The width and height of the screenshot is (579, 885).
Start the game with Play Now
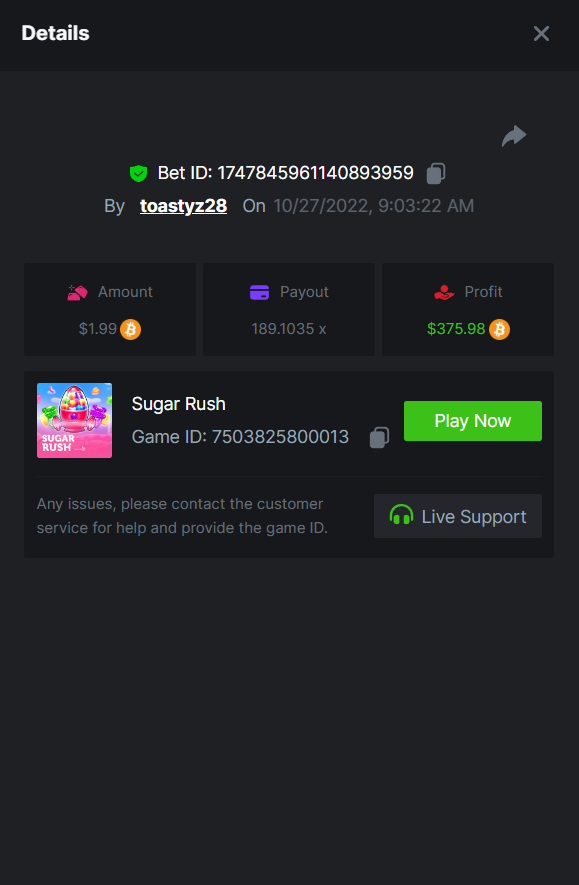coord(473,421)
